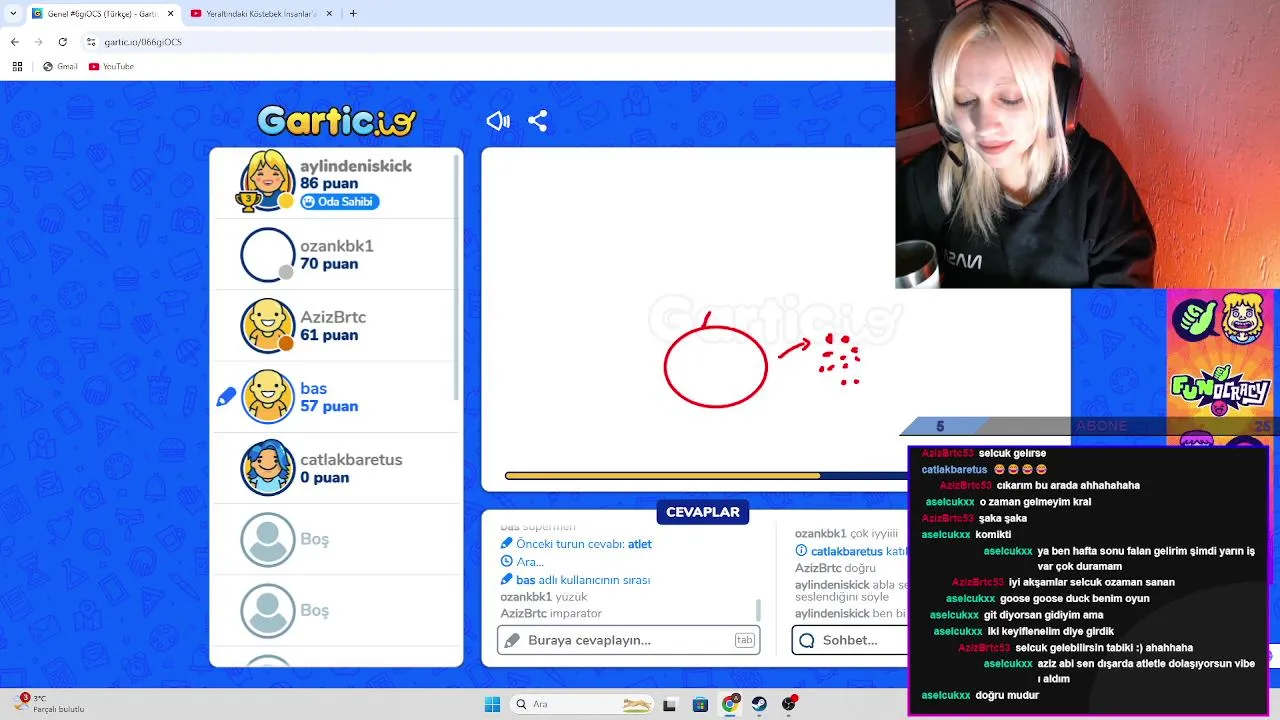Click the browser address bar URL
This screenshot has width=1280, height=720.
point(143,42)
